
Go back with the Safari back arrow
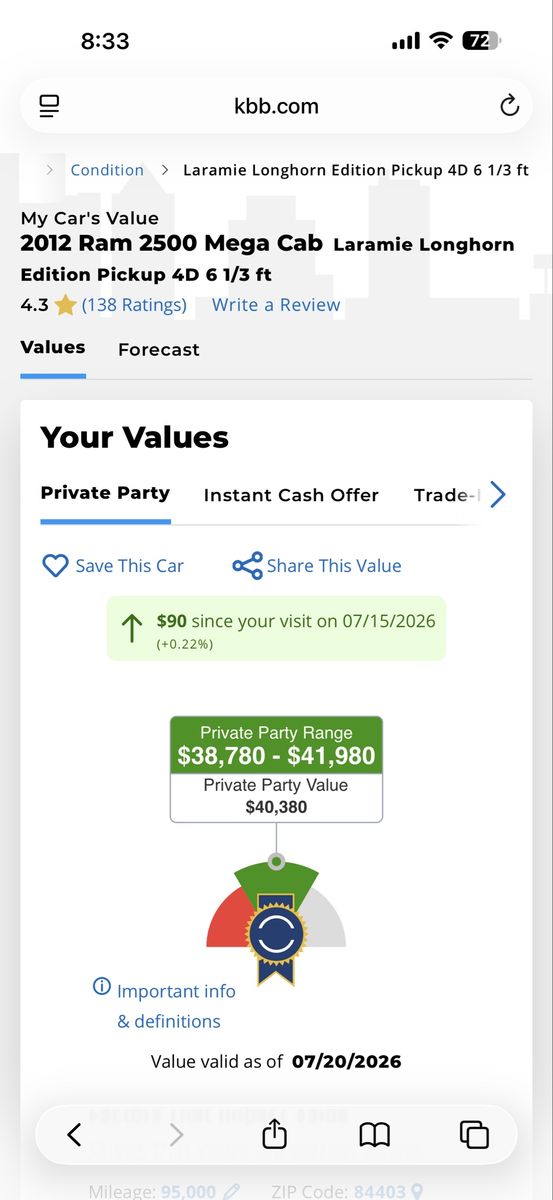74,1134
